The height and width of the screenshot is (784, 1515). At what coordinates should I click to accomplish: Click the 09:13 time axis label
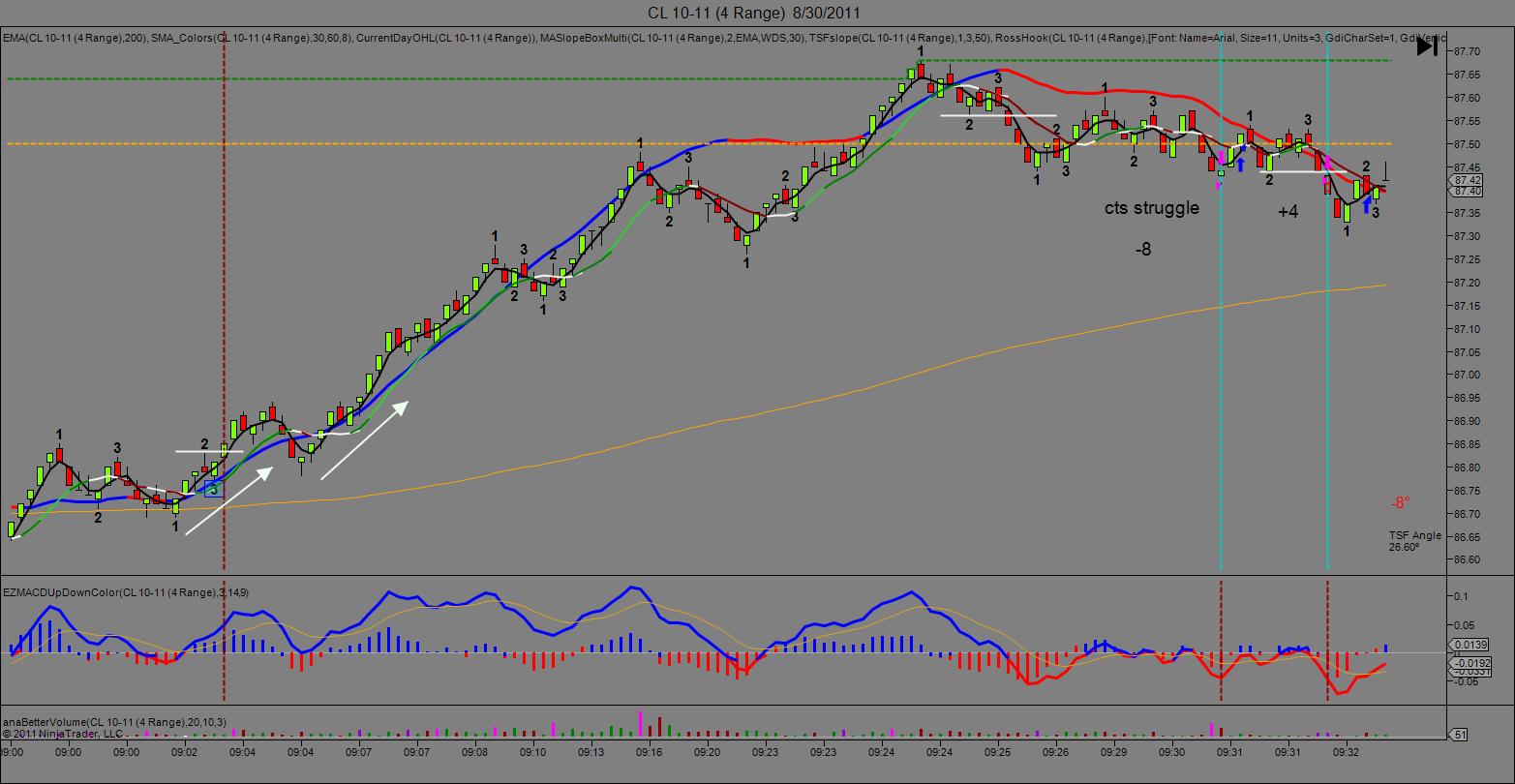(x=591, y=751)
